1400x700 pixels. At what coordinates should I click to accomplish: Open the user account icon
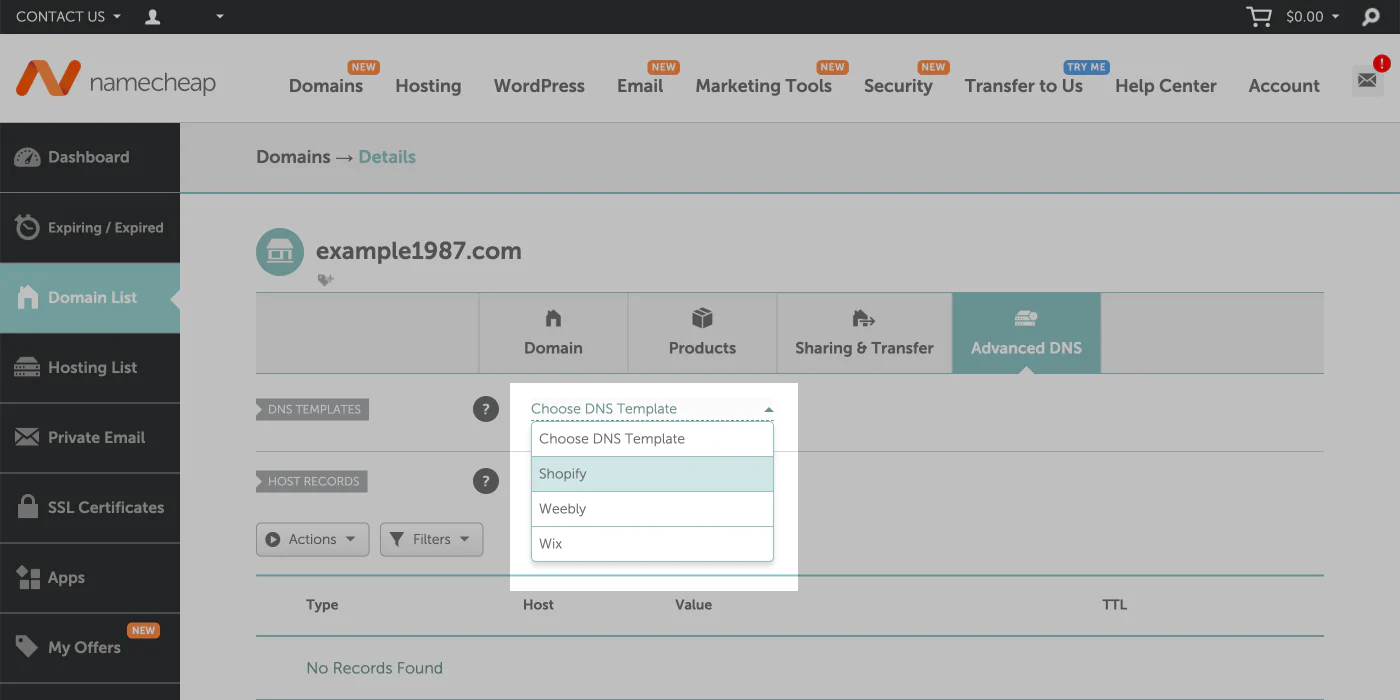153,17
